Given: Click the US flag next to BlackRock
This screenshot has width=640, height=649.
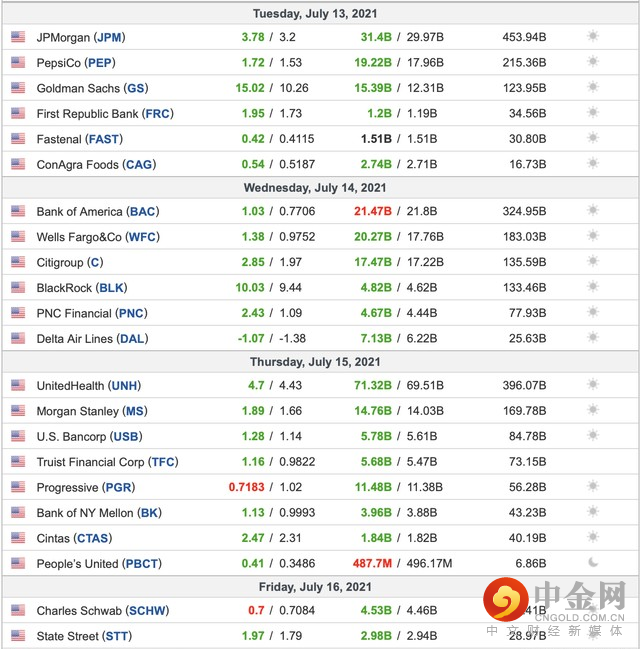Looking at the screenshot, I should point(18,288).
